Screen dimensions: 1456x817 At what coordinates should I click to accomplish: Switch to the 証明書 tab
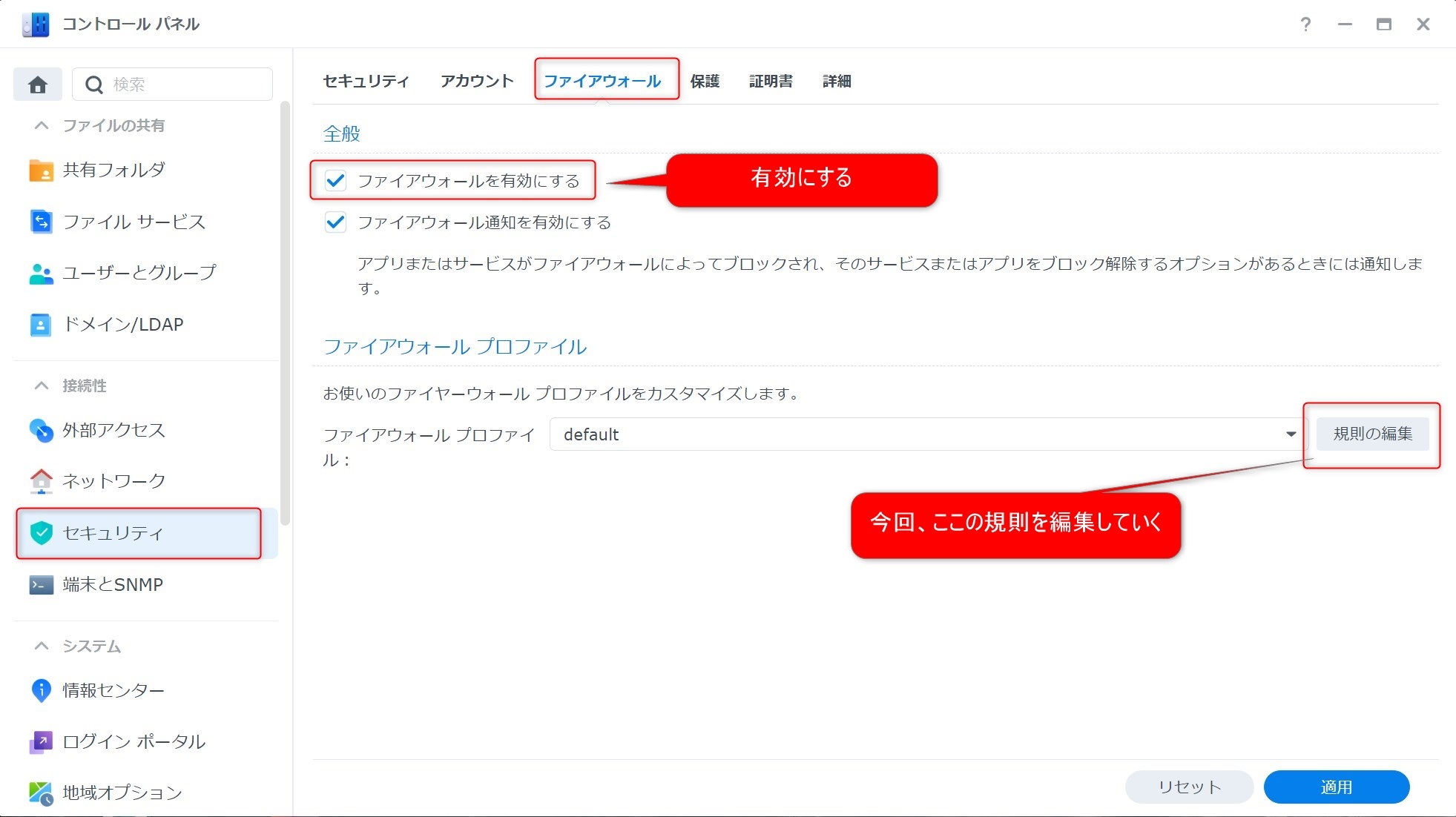click(771, 82)
